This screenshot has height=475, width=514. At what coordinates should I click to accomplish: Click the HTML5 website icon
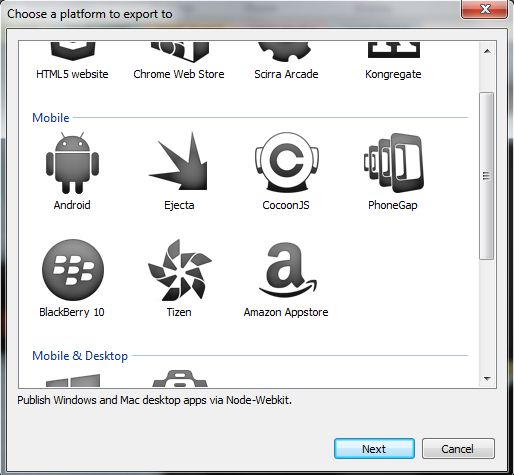coord(73,51)
